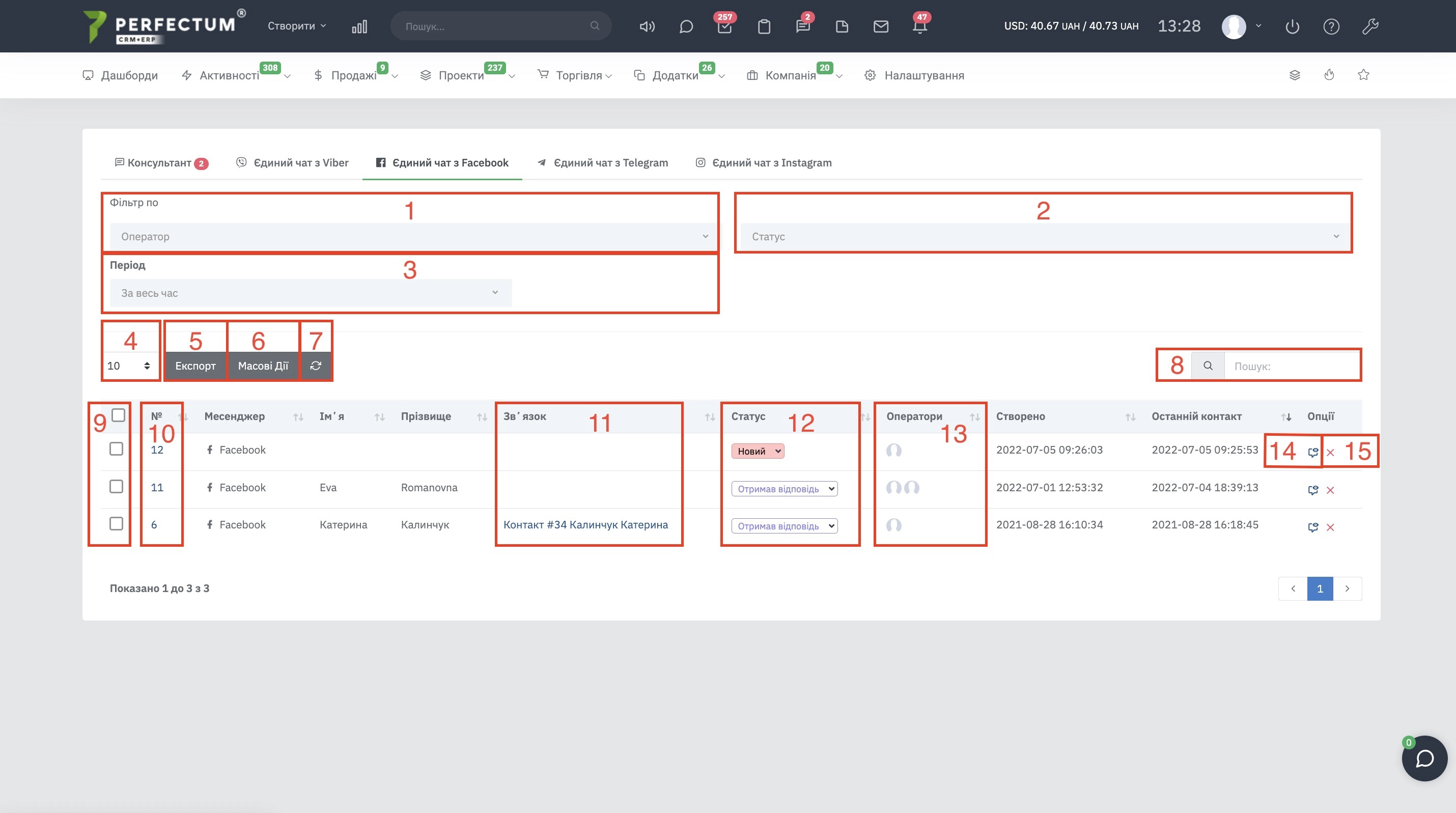The width and height of the screenshot is (1456, 813).
Task: Open the mail envelope icon
Action: click(x=881, y=26)
